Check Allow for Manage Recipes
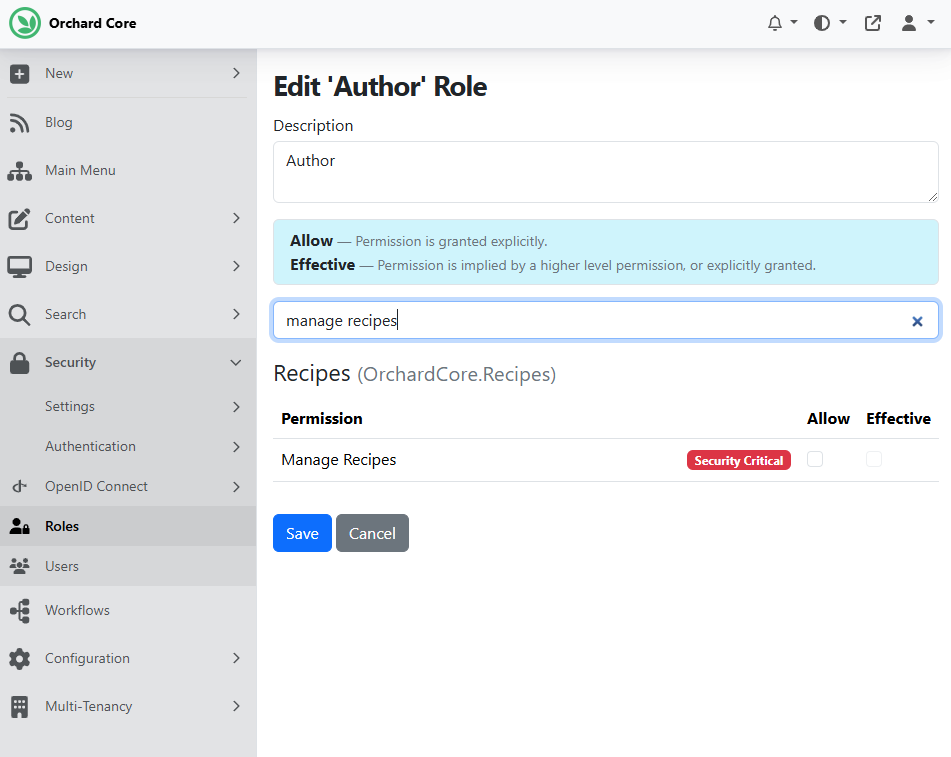Viewport: 951px width, 757px height. 815,459
